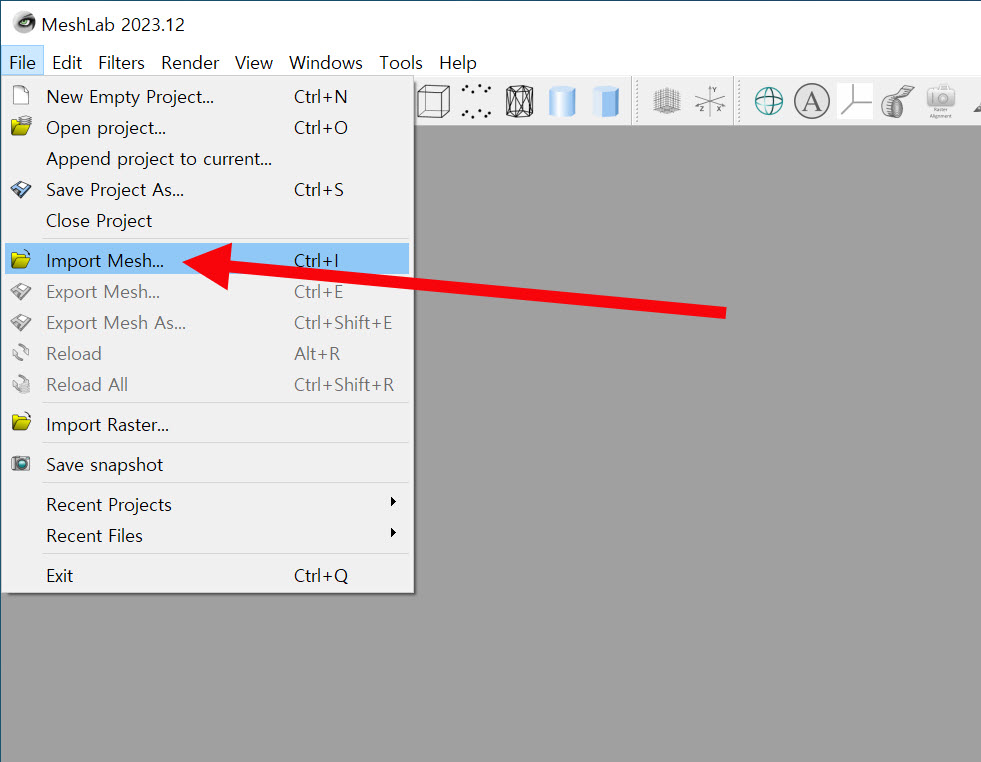Toggle points render mode icon

(x=476, y=101)
